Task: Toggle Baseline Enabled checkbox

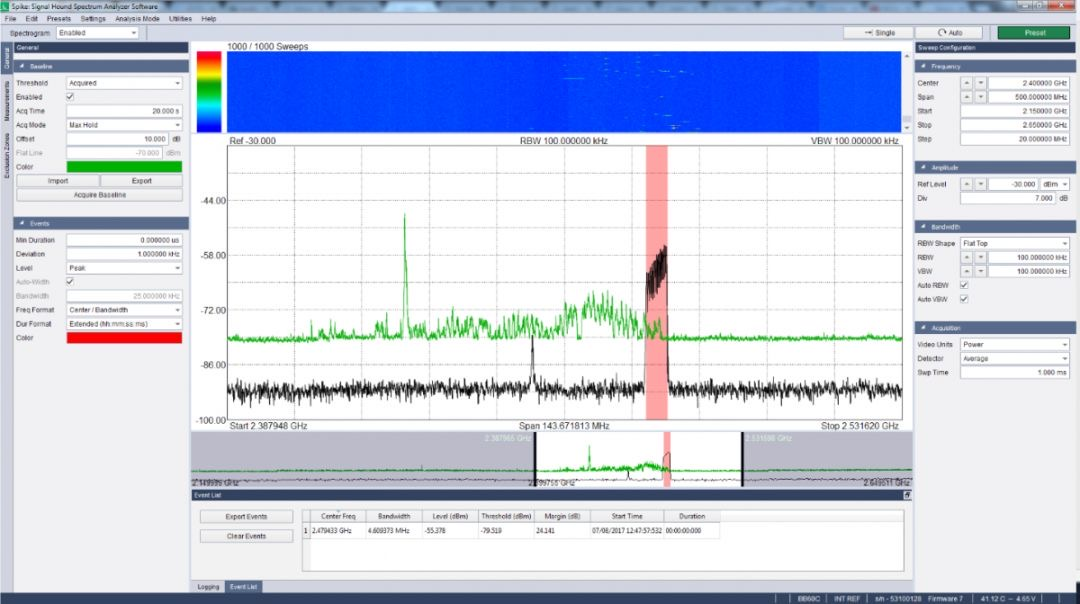Action: [x=70, y=97]
